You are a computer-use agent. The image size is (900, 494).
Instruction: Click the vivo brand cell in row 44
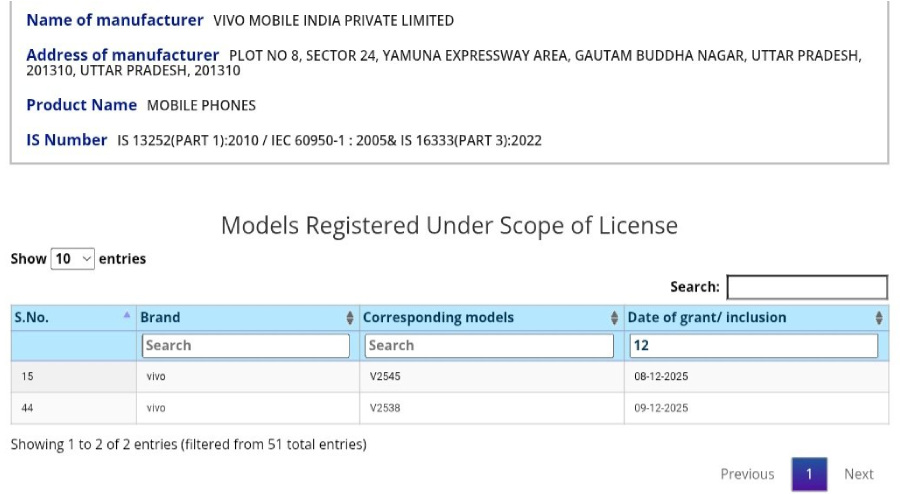(156, 408)
